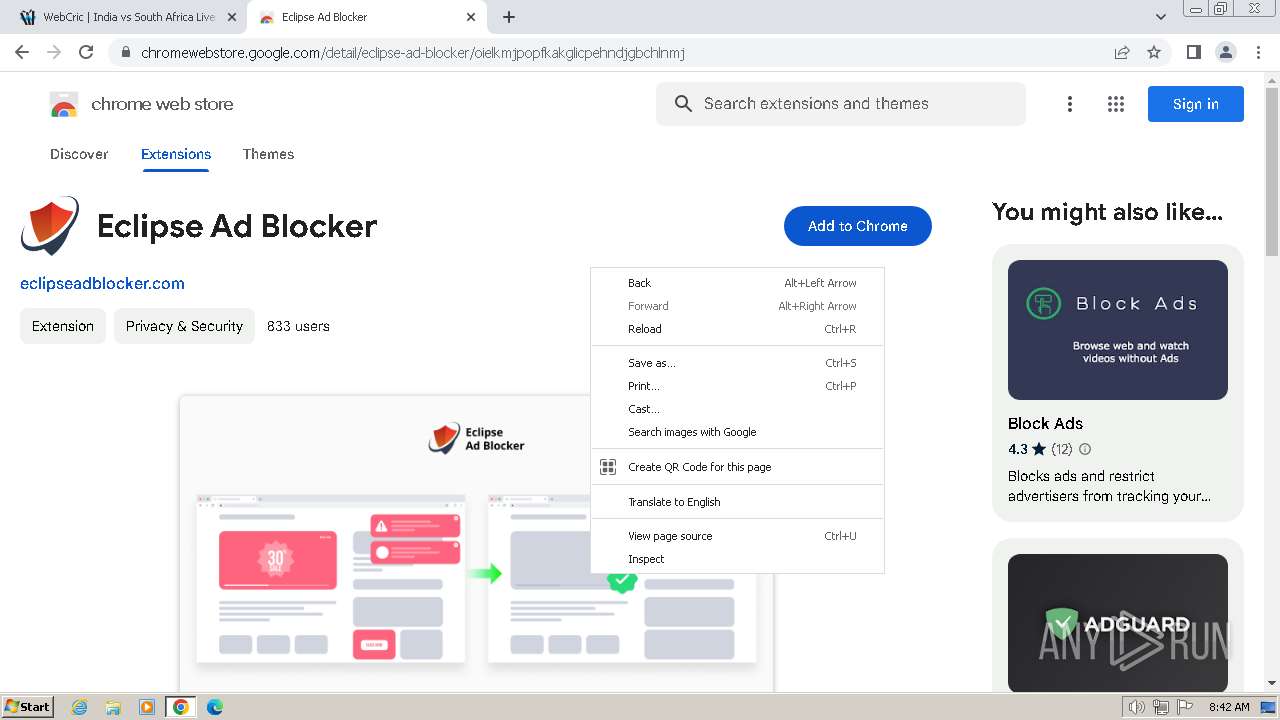
Task: Open the Windows Start button
Action: pyautogui.click(x=28, y=707)
